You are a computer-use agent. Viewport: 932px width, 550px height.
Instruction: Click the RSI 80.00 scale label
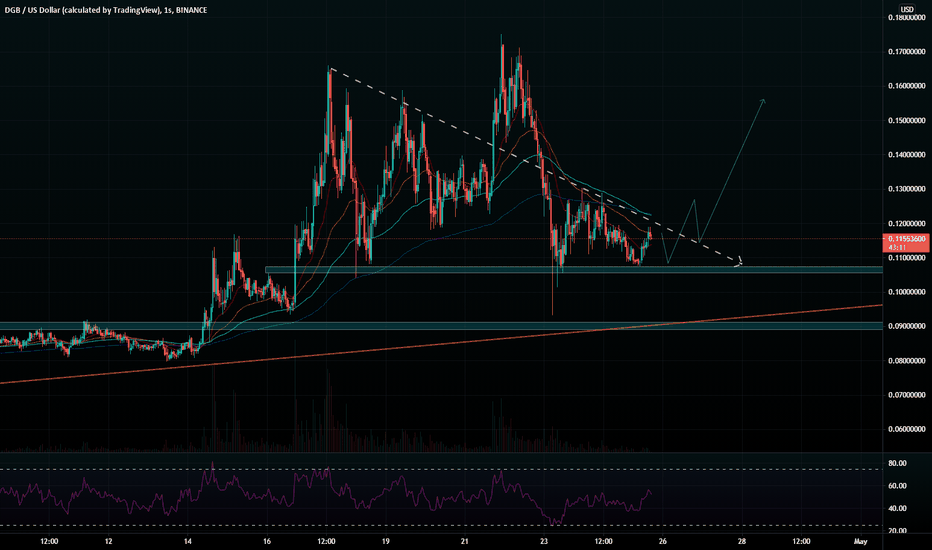point(897,463)
